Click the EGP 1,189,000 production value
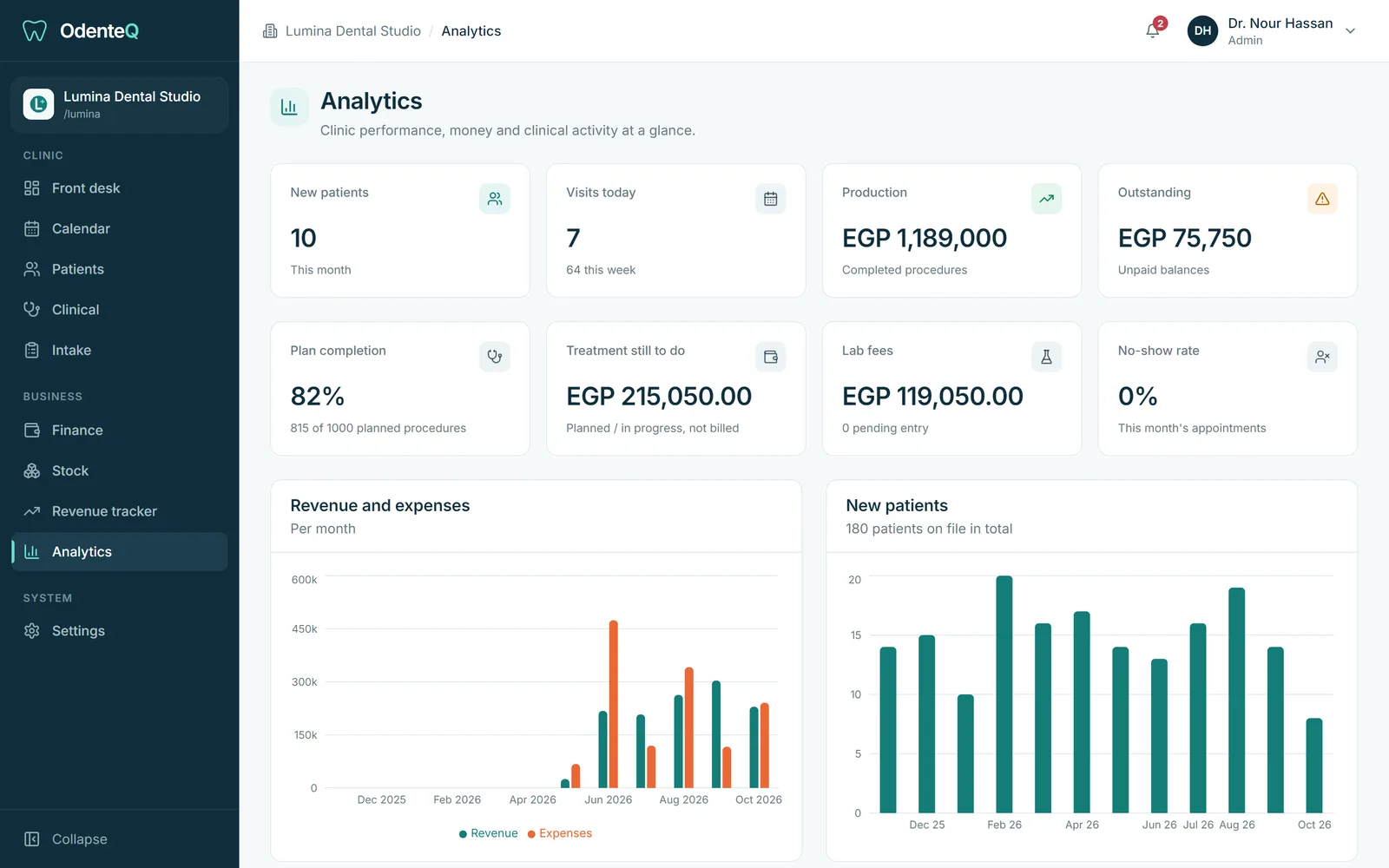 click(925, 238)
